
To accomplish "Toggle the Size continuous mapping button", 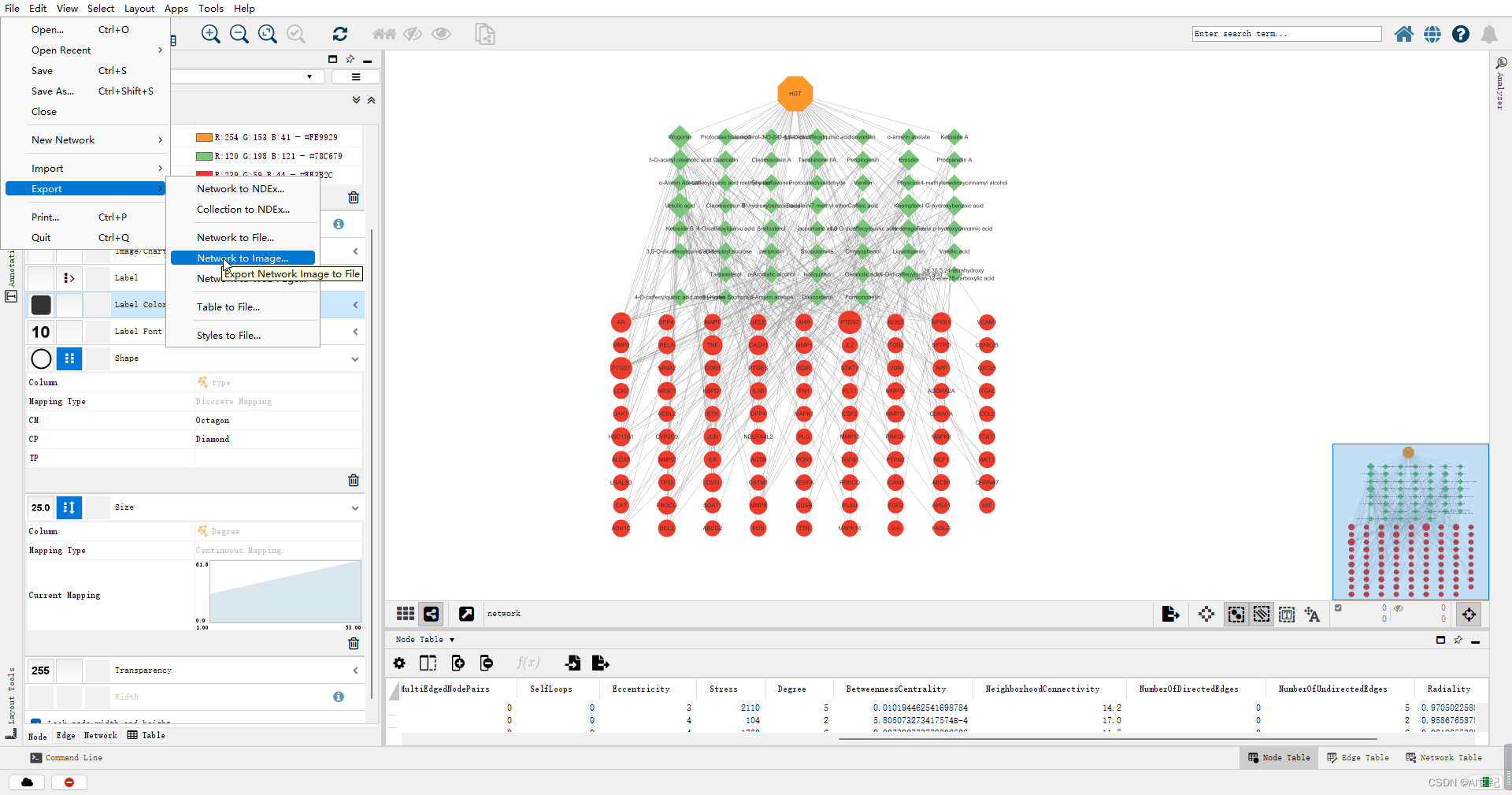I will (69, 507).
